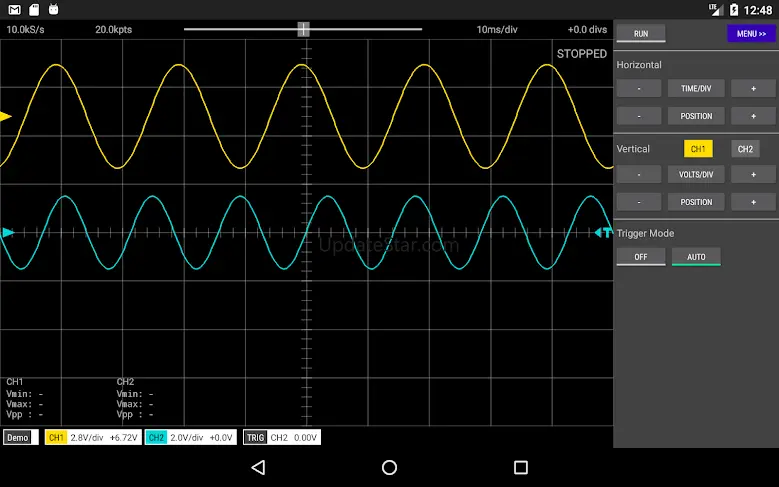Tap the Gmail notification icon
This screenshot has height=487, width=779.
15,9
